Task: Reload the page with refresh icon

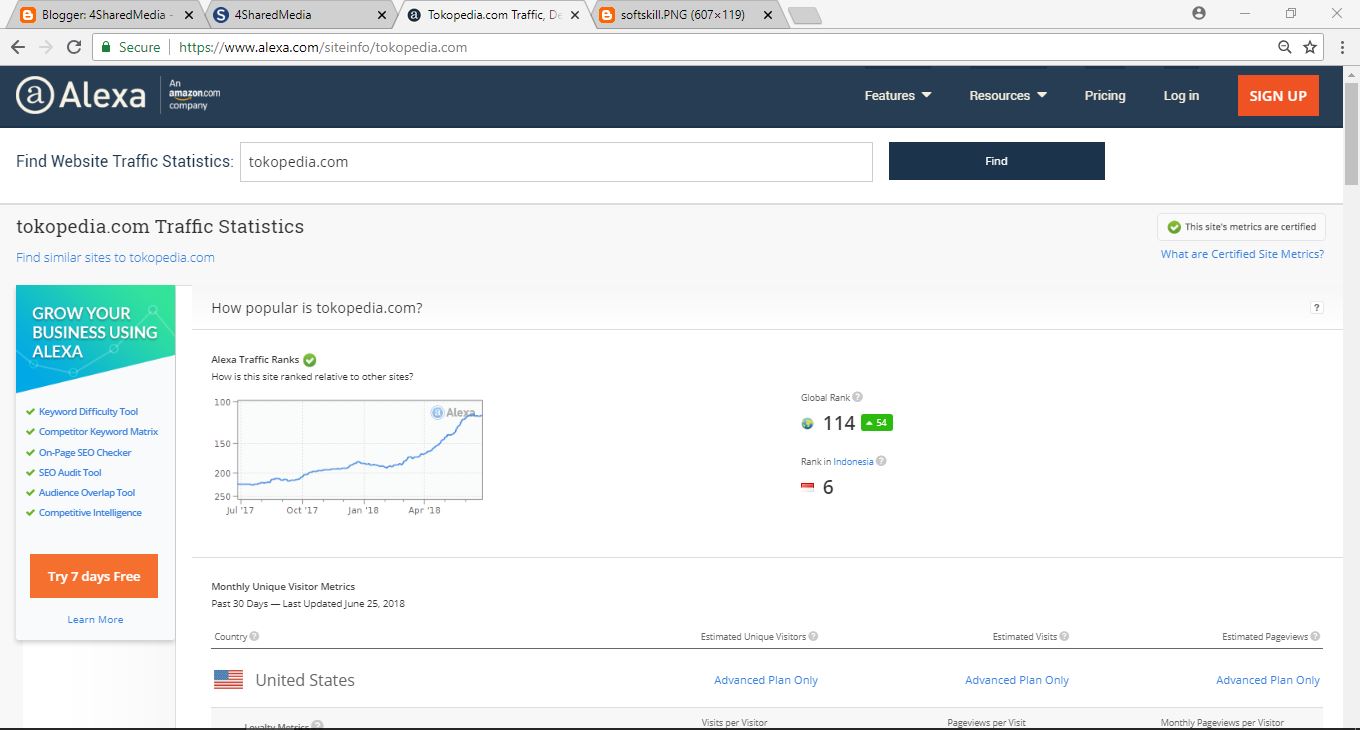Action: (74, 47)
